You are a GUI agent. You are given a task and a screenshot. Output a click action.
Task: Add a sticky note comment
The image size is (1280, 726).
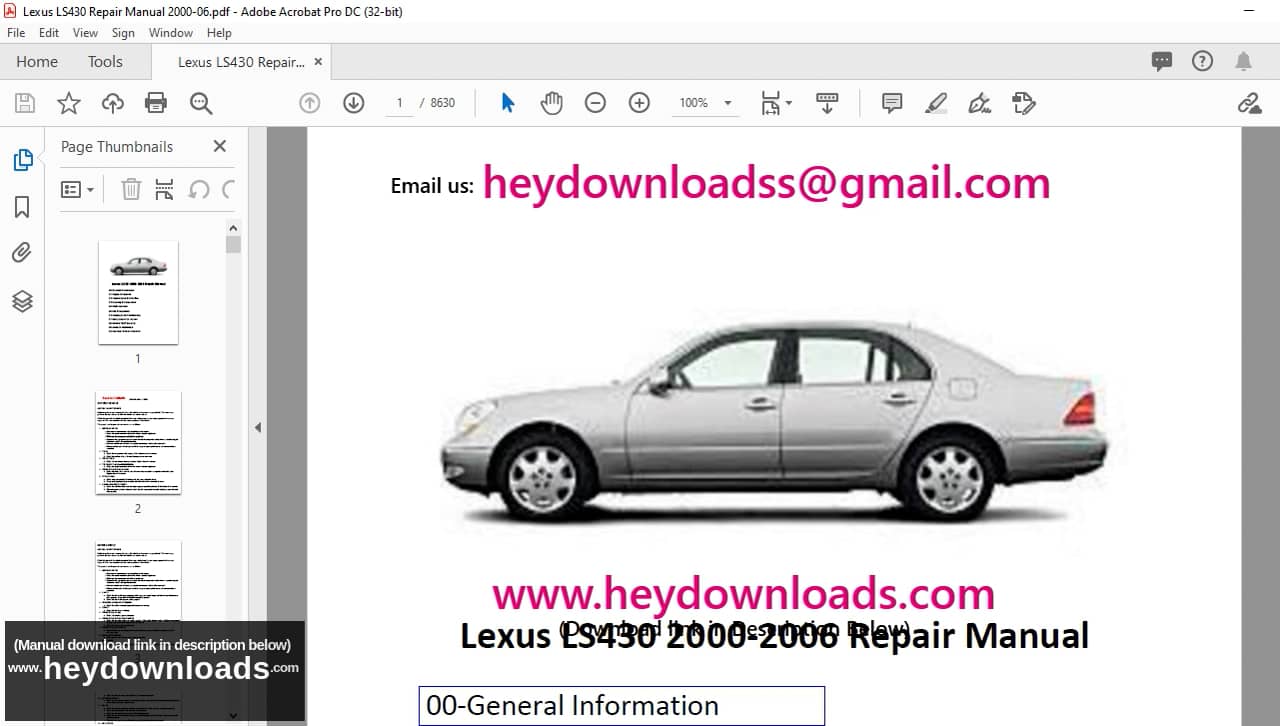pyautogui.click(x=892, y=103)
